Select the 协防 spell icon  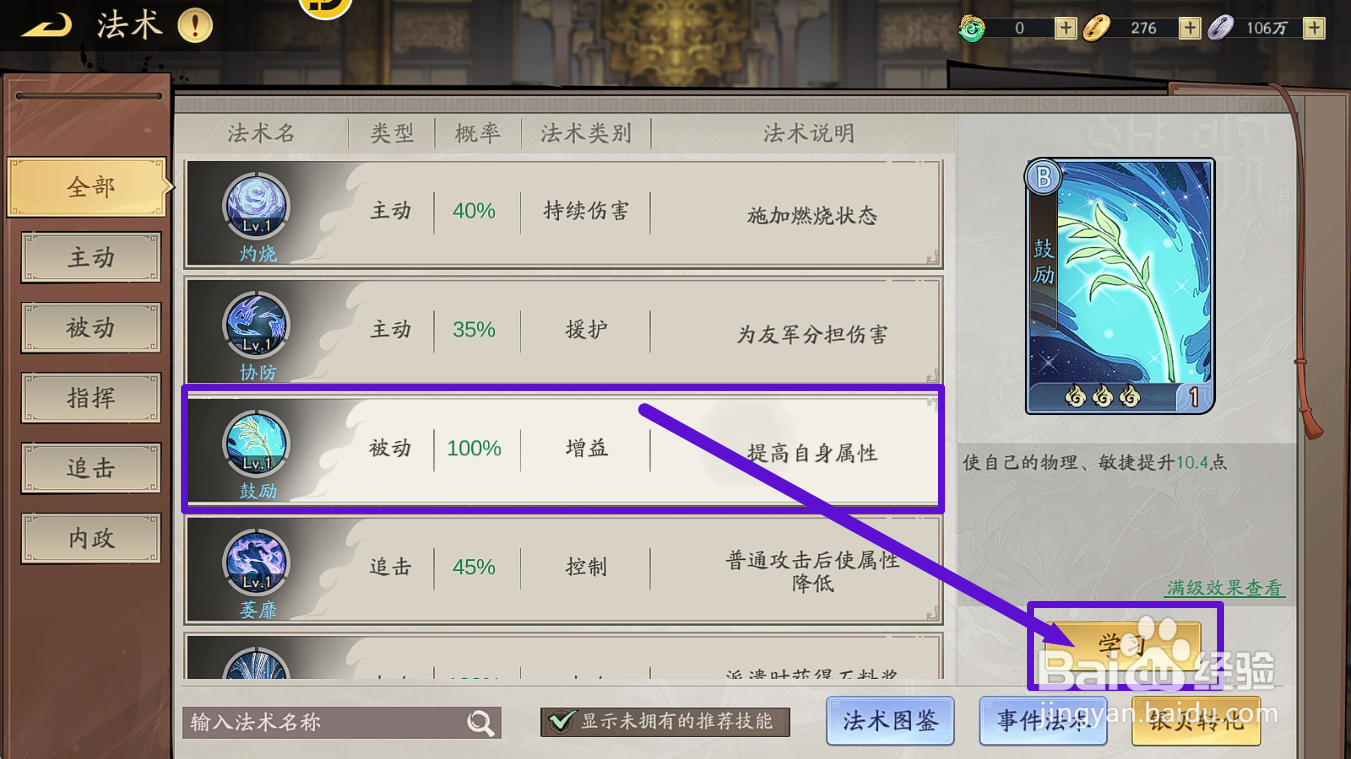(257, 326)
